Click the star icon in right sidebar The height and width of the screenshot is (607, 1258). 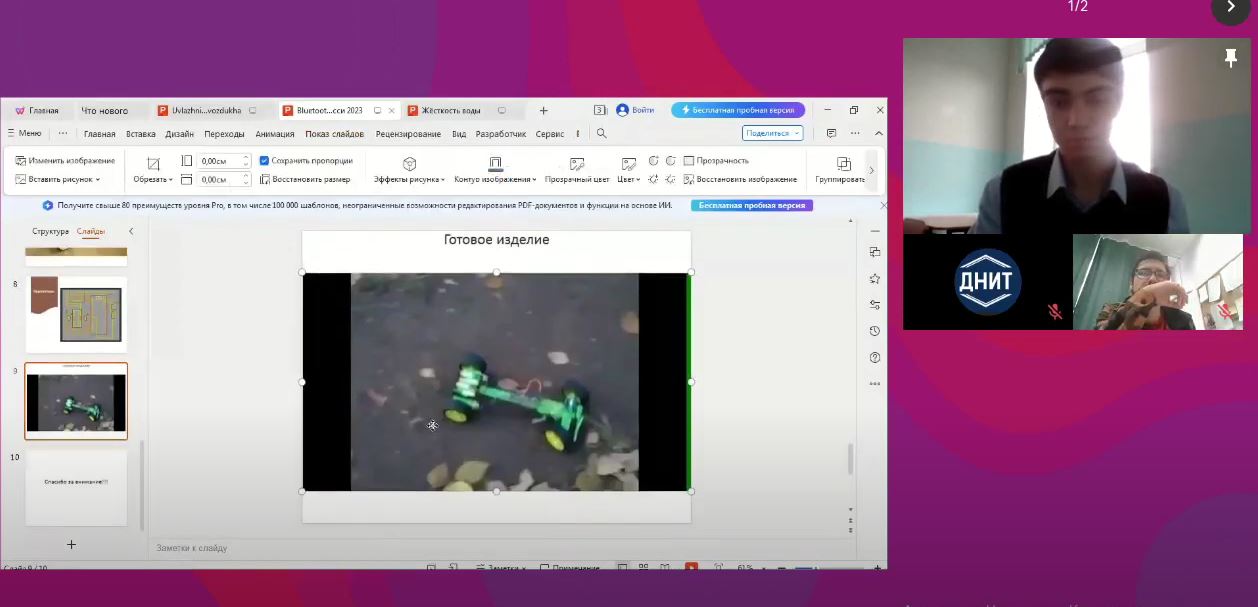click(x=875, y=278)
